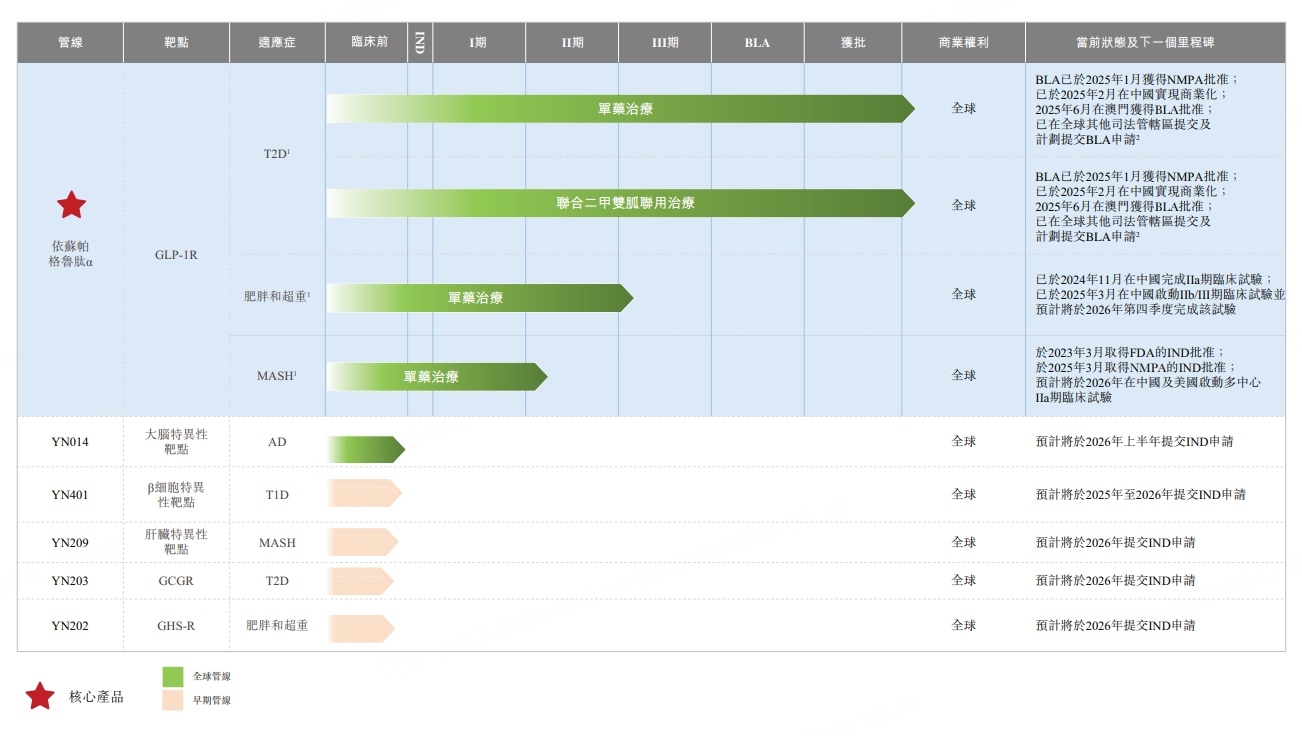Select the YN401 pipeline cell
Viewport: 1302px width, 736px height.
coord(70,494)
